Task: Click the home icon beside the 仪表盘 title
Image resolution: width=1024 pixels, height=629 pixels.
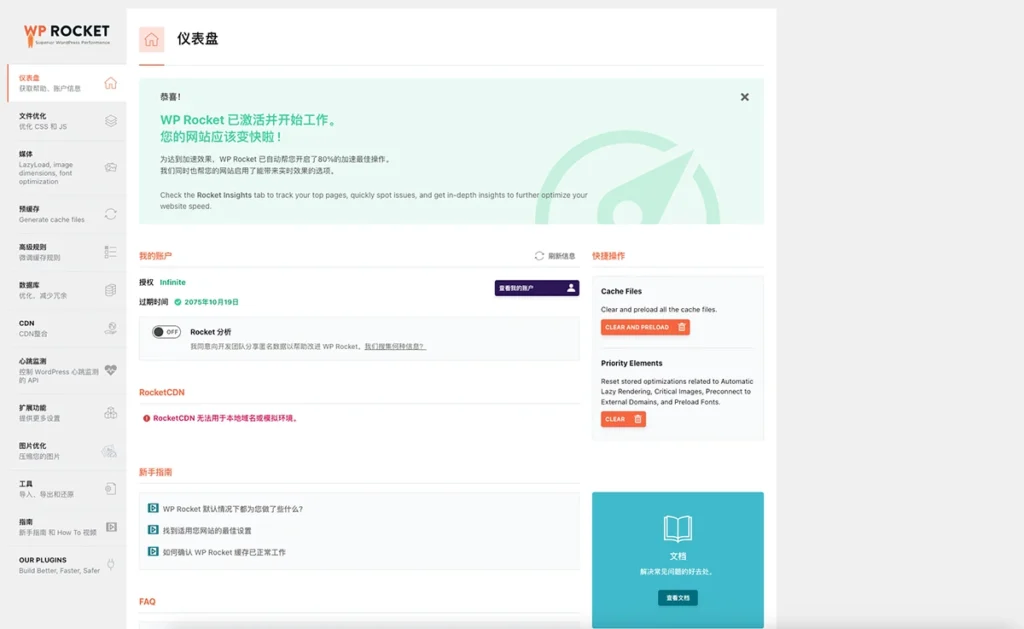Action: coord(151,40)
